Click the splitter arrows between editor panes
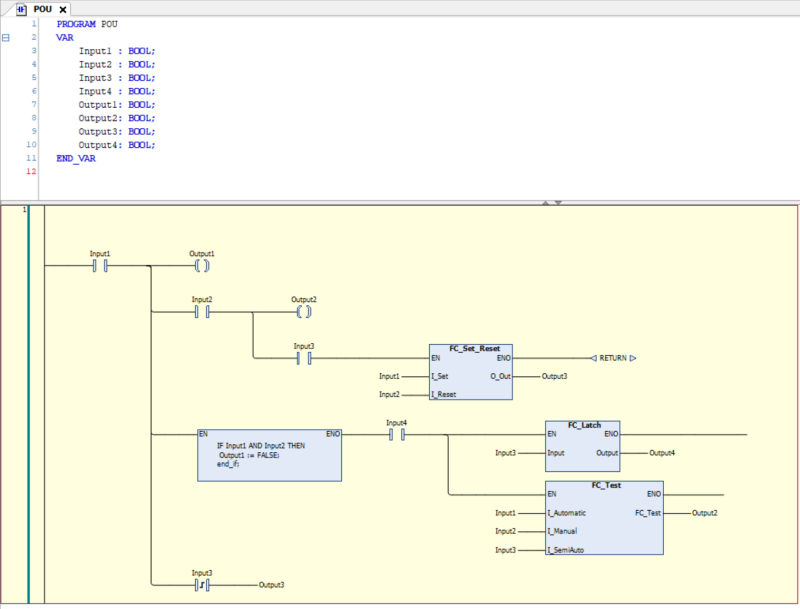Screen dimensions: 800x609 tap(552, 202)
